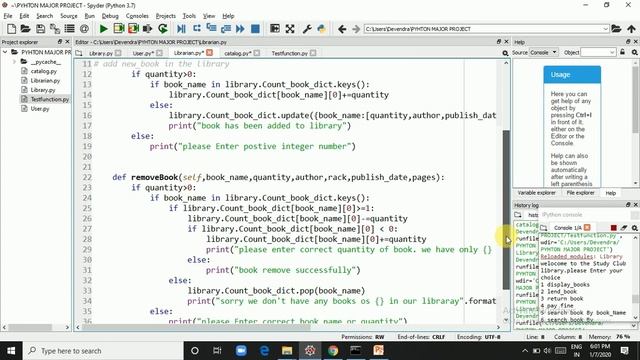Open the Debug menu

[110, 16]
